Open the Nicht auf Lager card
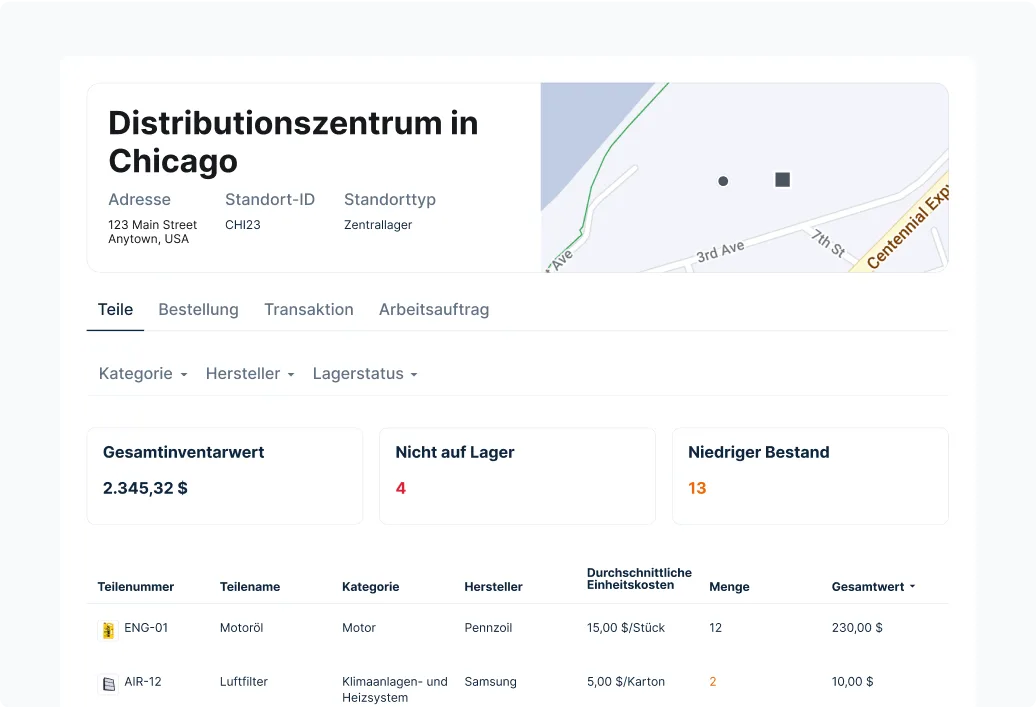The width and height of the screenshot is (1036, 707). [517, 476]
